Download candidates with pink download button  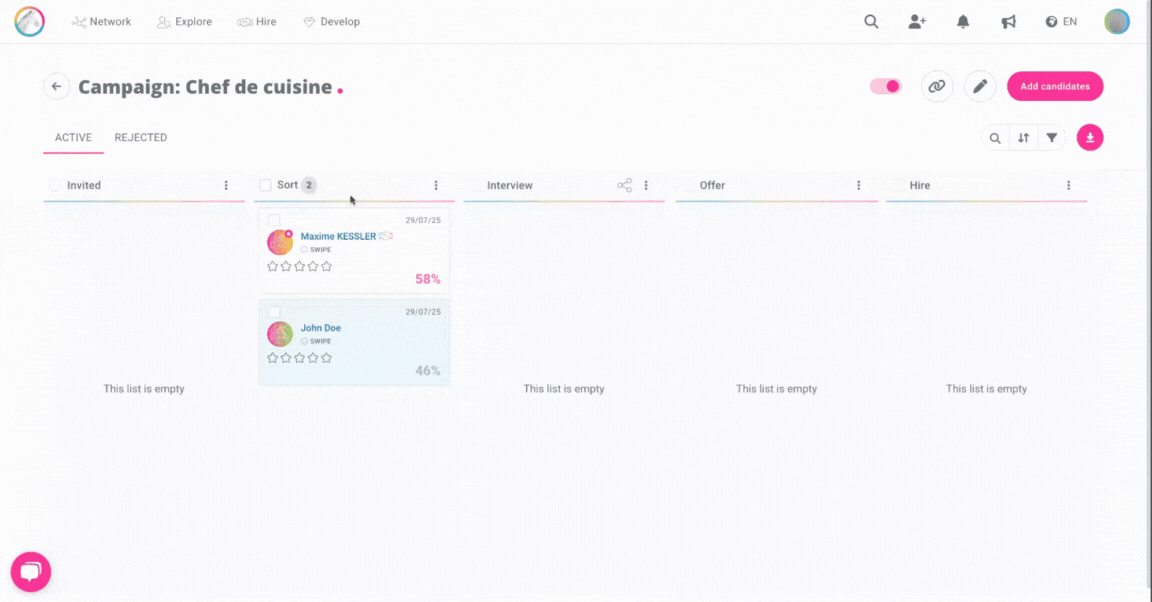(x=1090, y=138)
